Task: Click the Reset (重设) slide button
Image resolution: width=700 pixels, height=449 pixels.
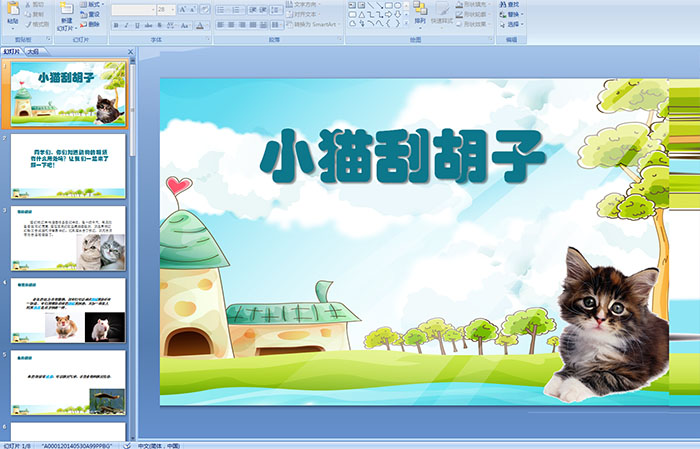Action: 93,14
